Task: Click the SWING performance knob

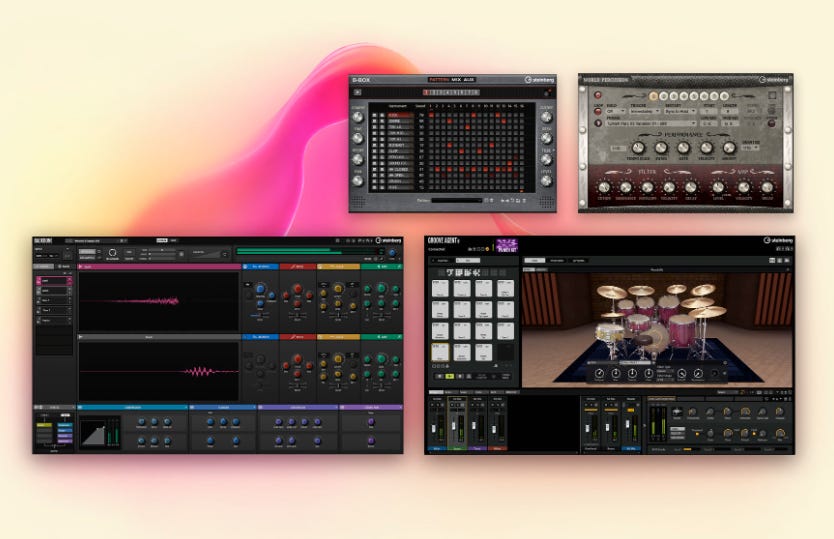Action: [661, 147]
